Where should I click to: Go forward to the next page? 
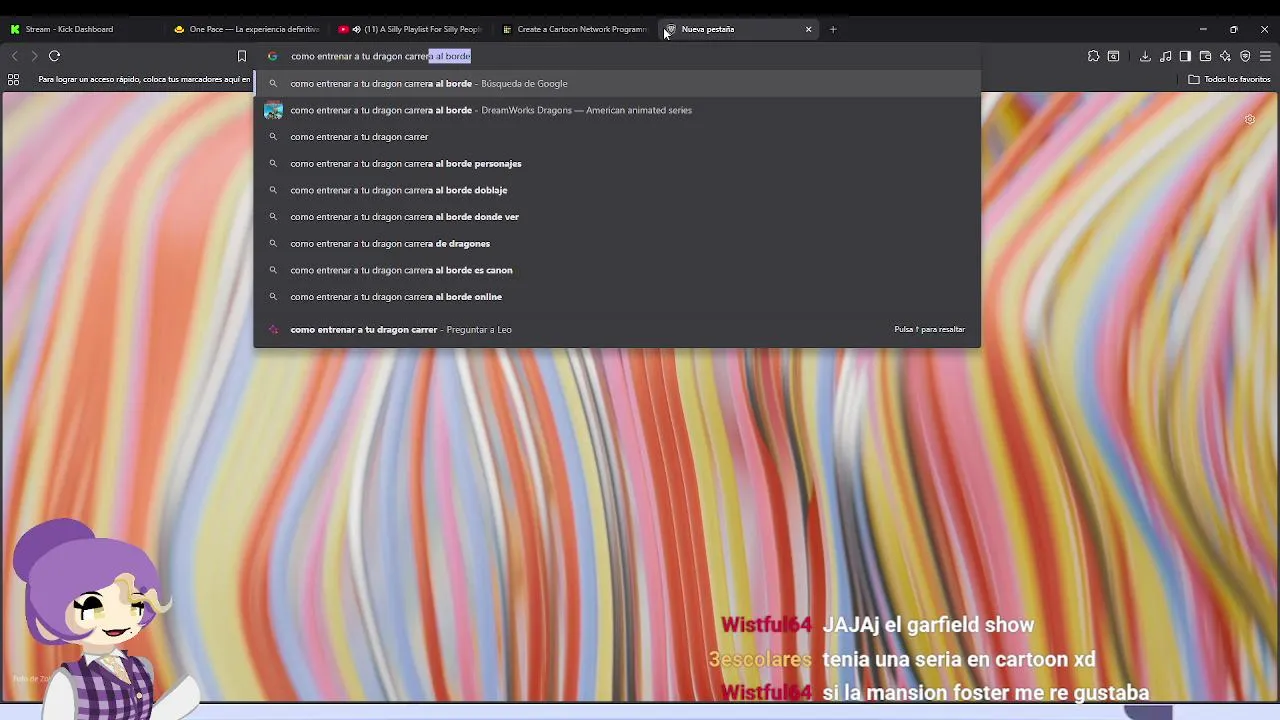click(33, 56)
